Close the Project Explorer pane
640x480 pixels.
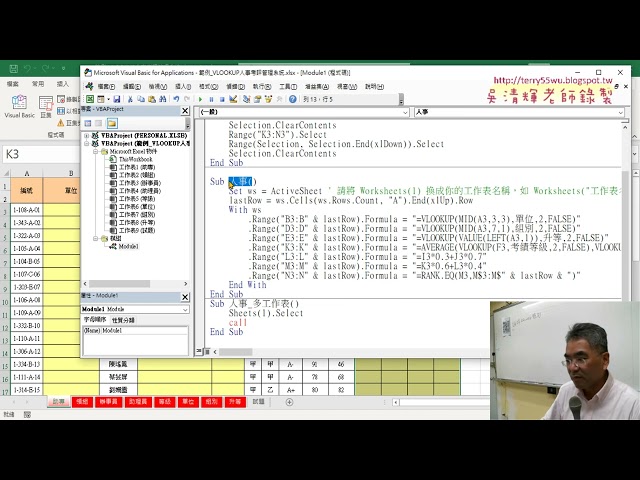click(x=185, y=111)
